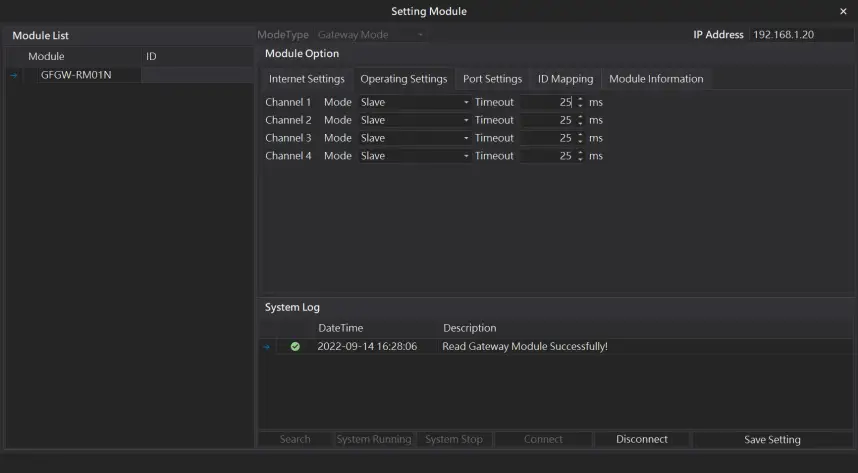Select log timestamp 2022-09-14 16:28:06
The width and height of the screenshot is (858, 473).
click(367, 347)
